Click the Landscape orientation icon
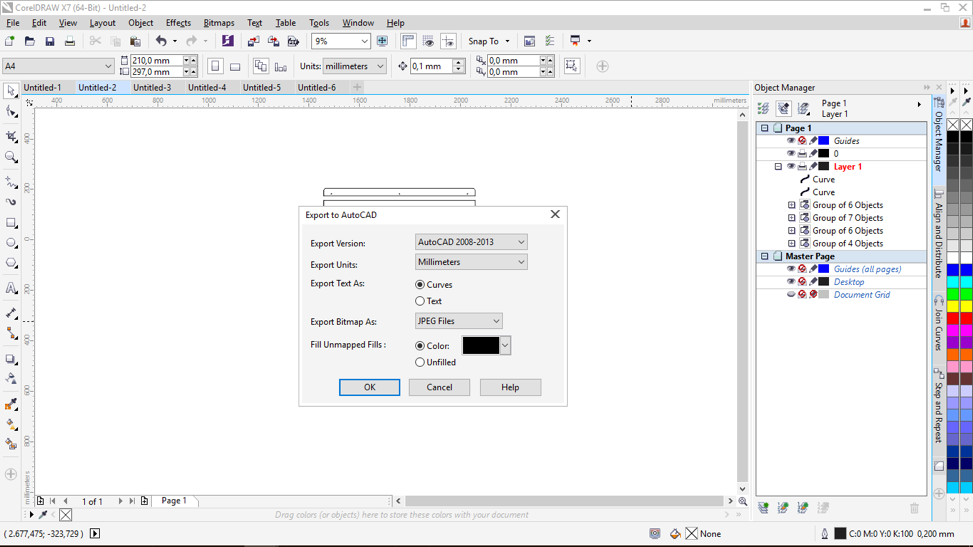Image resolution: width=973 pixels, height=547 pixels. click(x=235, y=66)
